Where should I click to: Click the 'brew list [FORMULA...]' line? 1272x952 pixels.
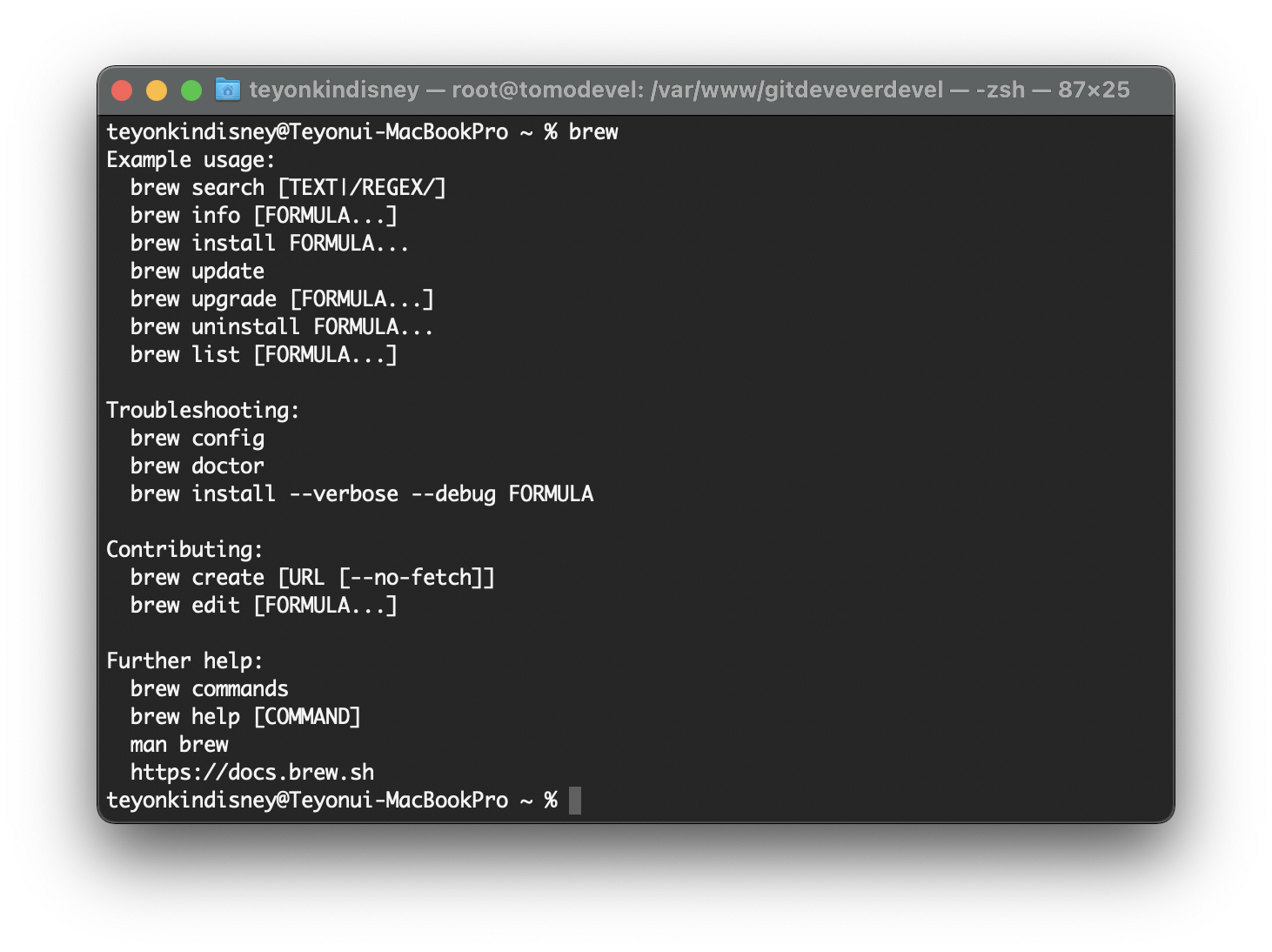click(x=264, y=354)
